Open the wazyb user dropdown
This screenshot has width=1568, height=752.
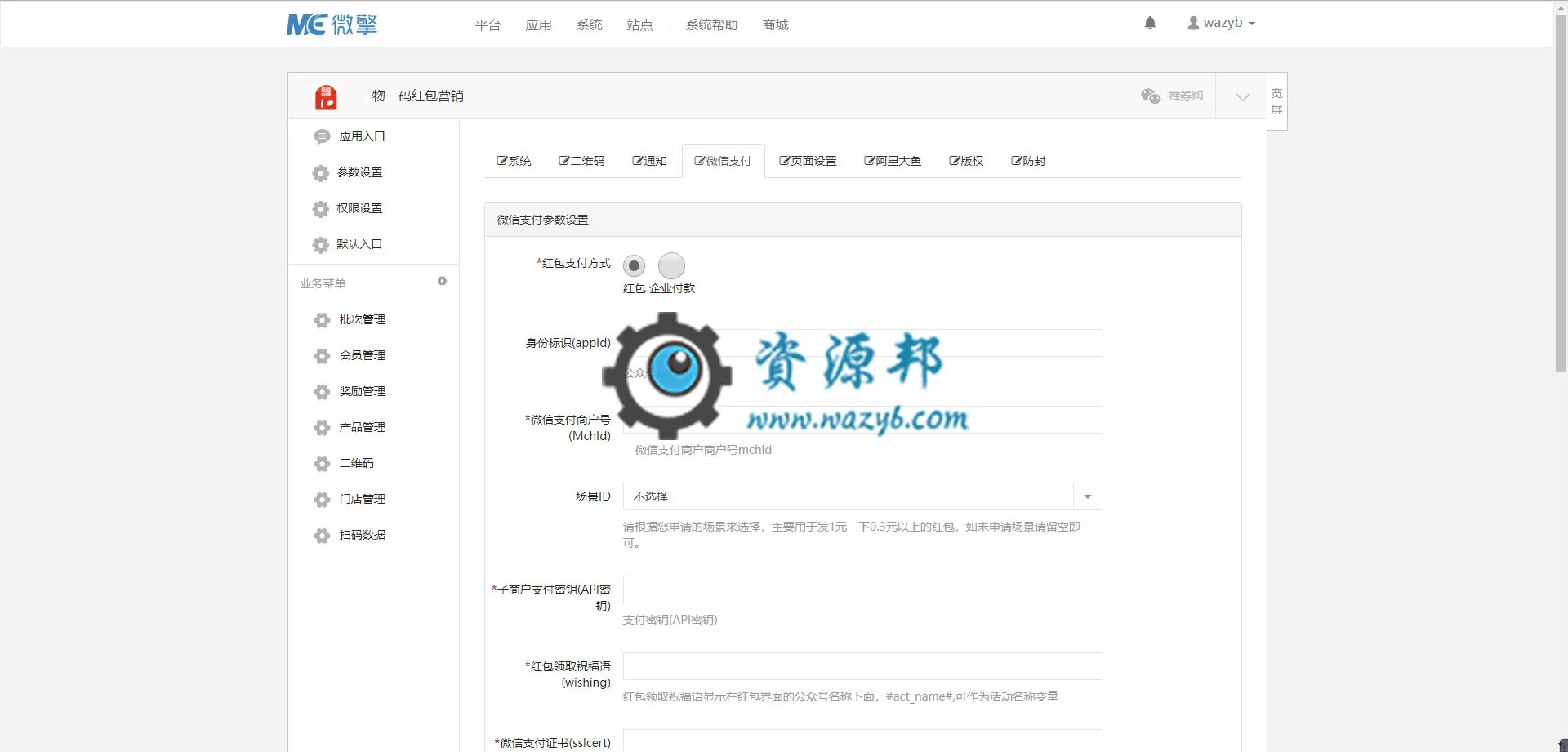tap(1221, 23)
